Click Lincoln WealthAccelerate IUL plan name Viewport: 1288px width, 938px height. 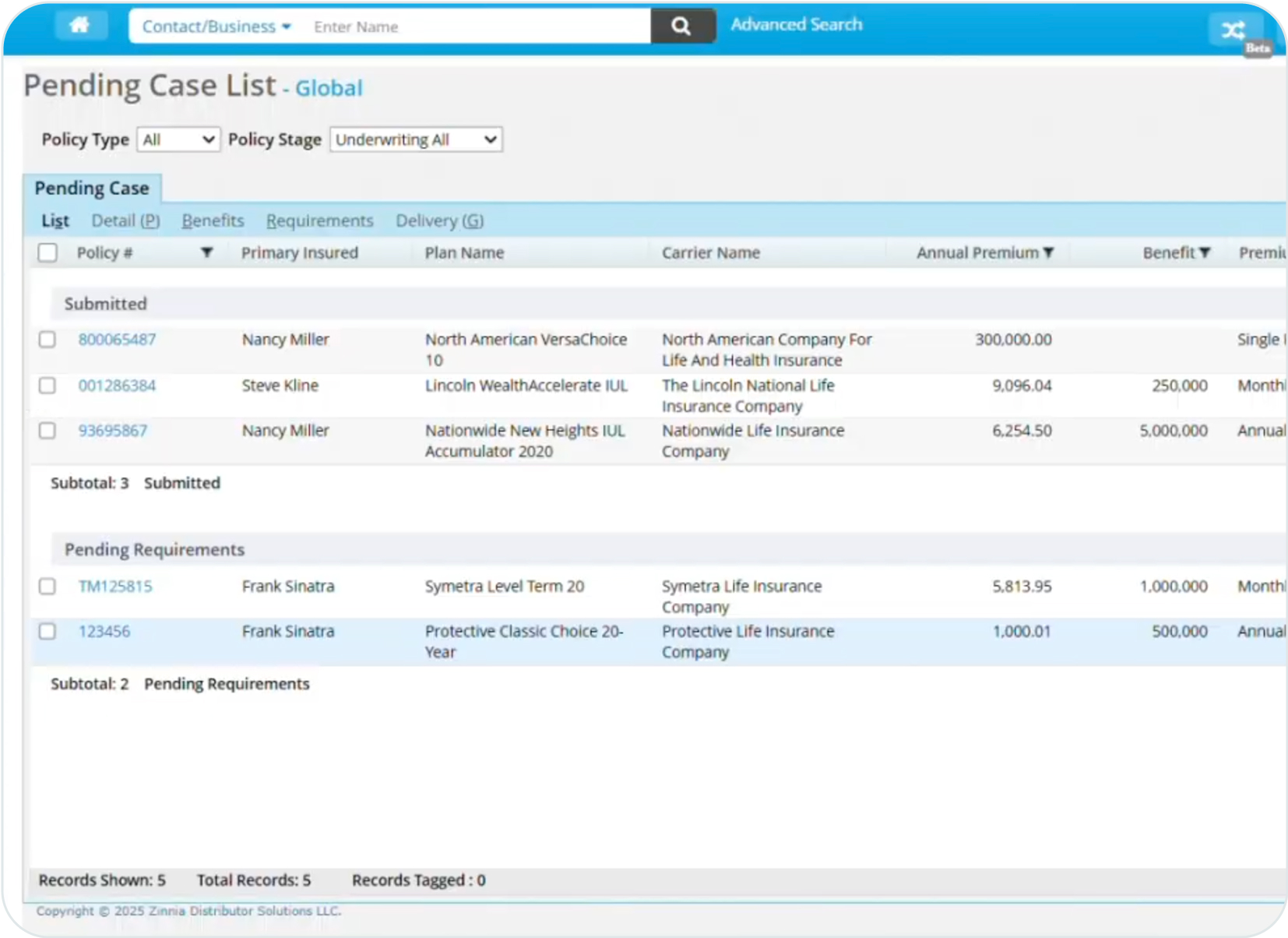click(526, 386)
